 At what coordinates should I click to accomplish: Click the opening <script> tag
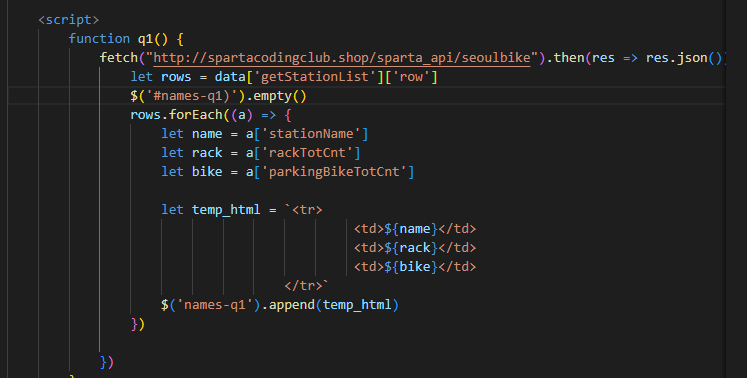[69, 20]
